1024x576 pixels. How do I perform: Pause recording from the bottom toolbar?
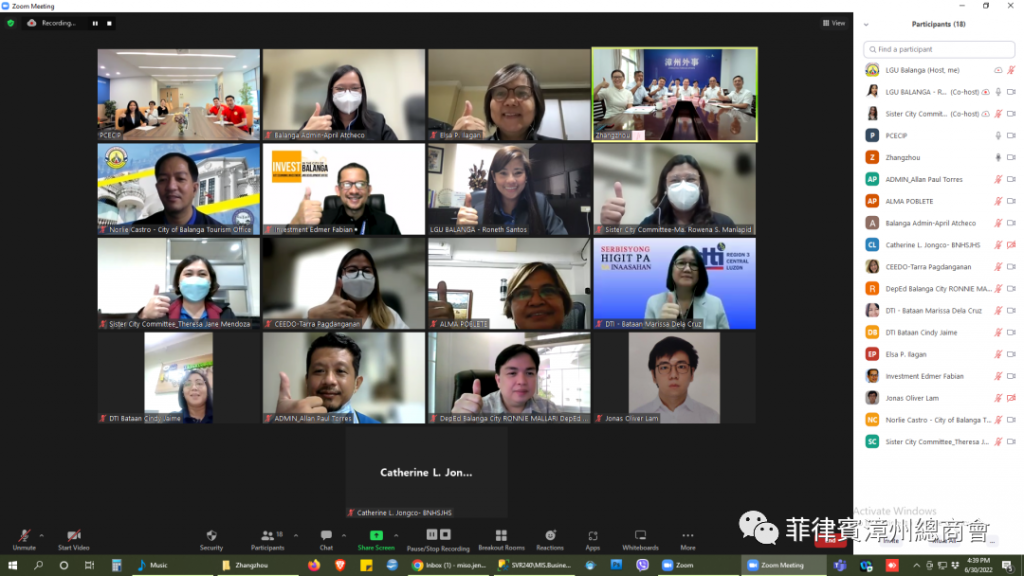[x=432, y=535]
